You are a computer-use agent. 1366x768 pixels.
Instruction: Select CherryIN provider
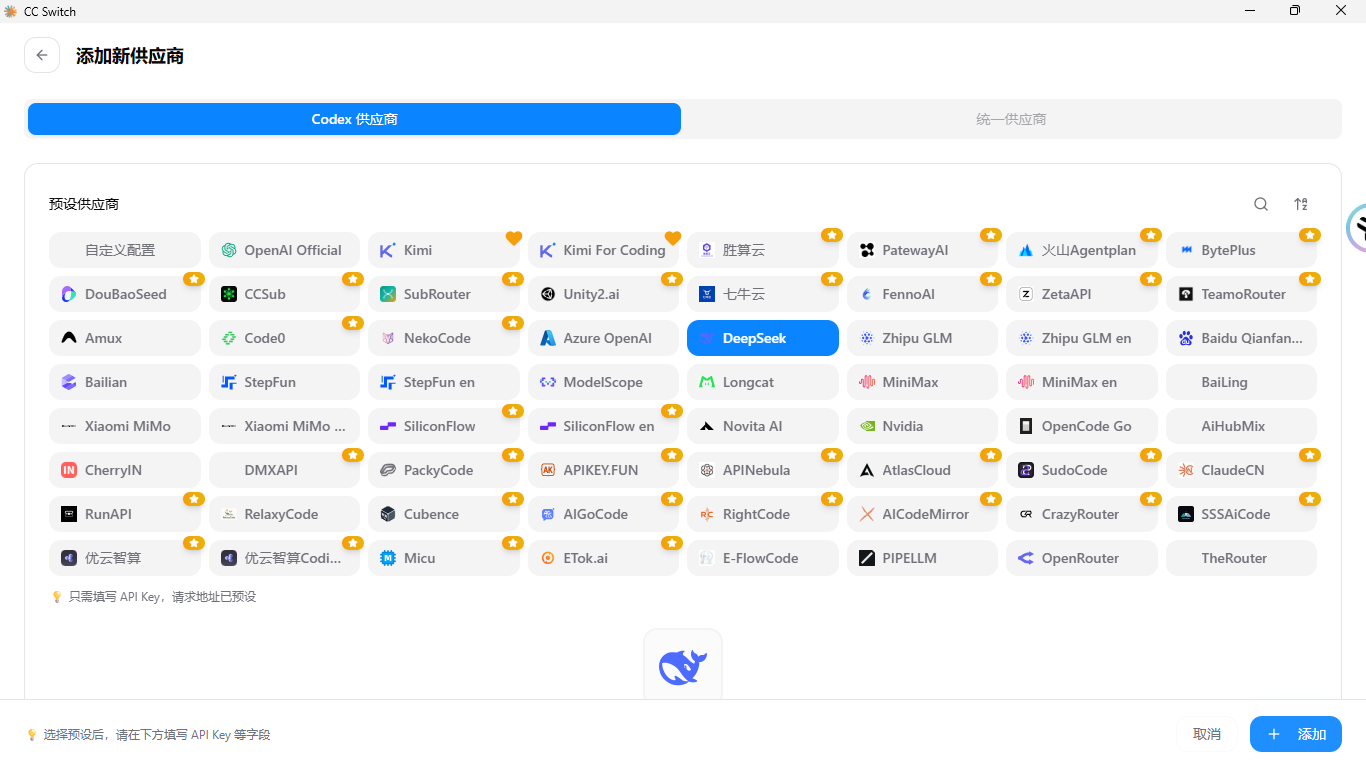(x=125, y=470)
